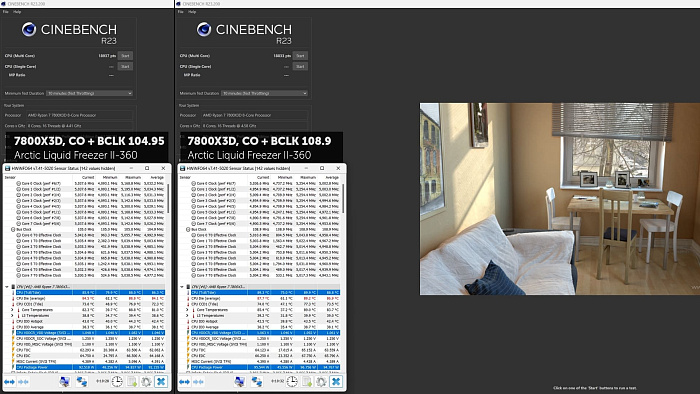Image resolution: width=700 pixels, height=394 pixels.
Task: Click Cinebench logo sphere in left window
Action: [x=29, y=29]
